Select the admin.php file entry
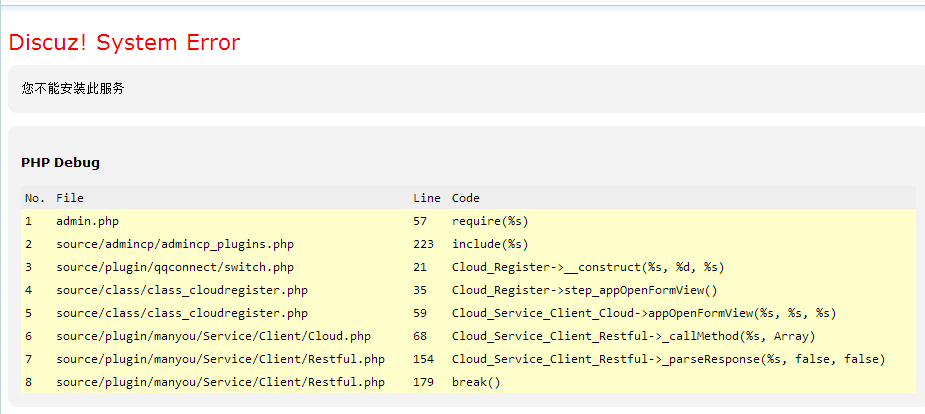 pyautogui.click(x=87, y=221)
